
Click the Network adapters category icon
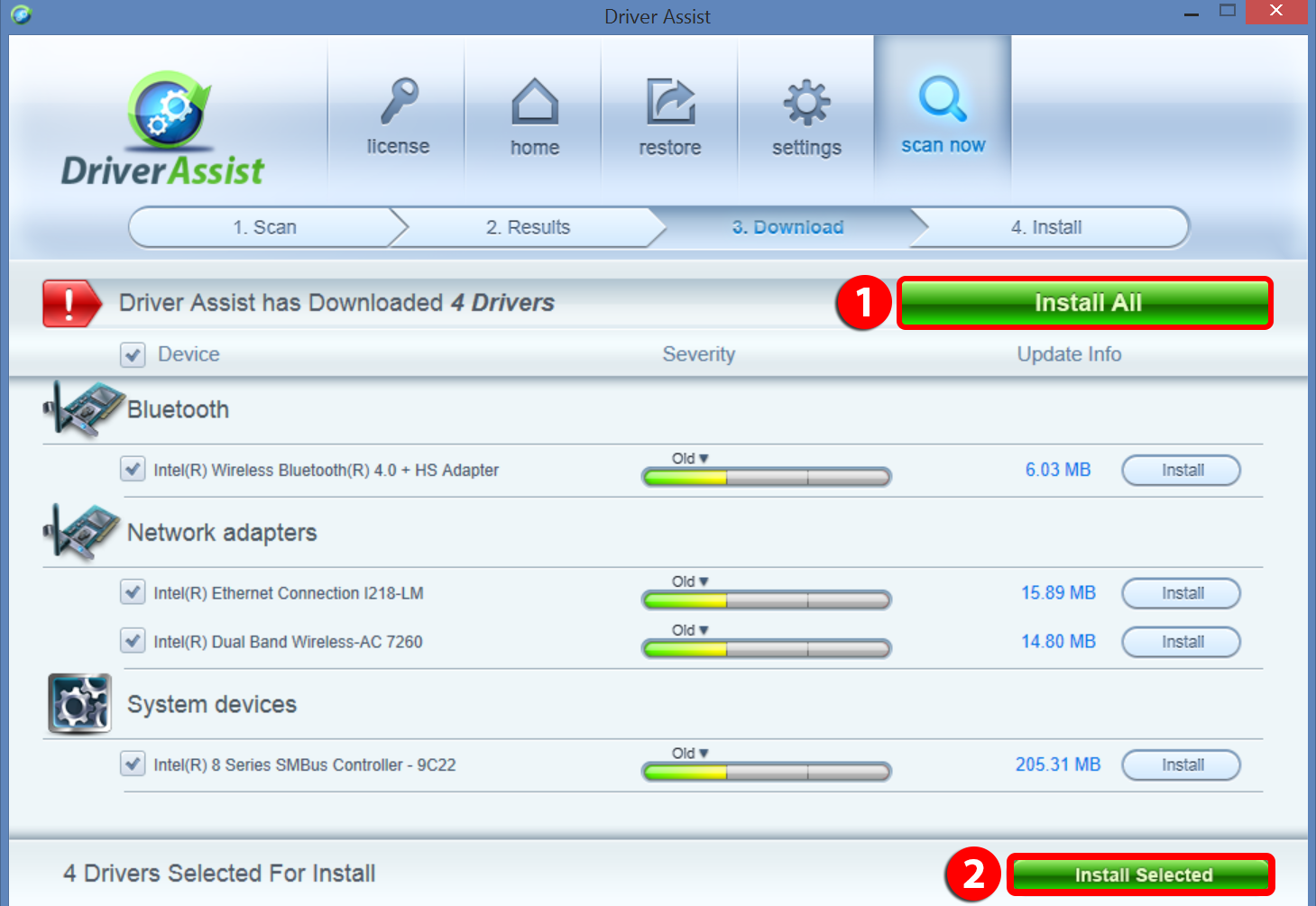[x=82, y=532]
